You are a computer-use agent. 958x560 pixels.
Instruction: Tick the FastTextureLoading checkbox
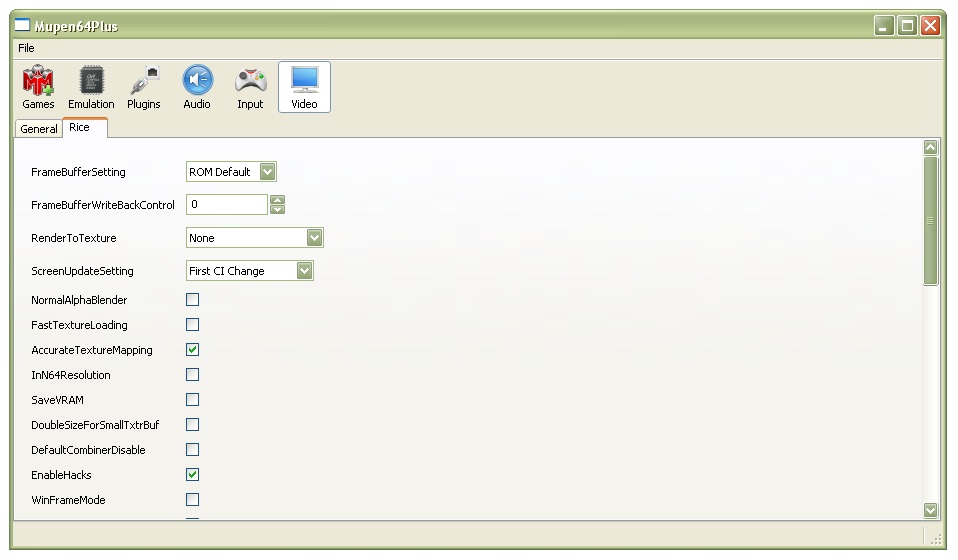tap(192, 325)
